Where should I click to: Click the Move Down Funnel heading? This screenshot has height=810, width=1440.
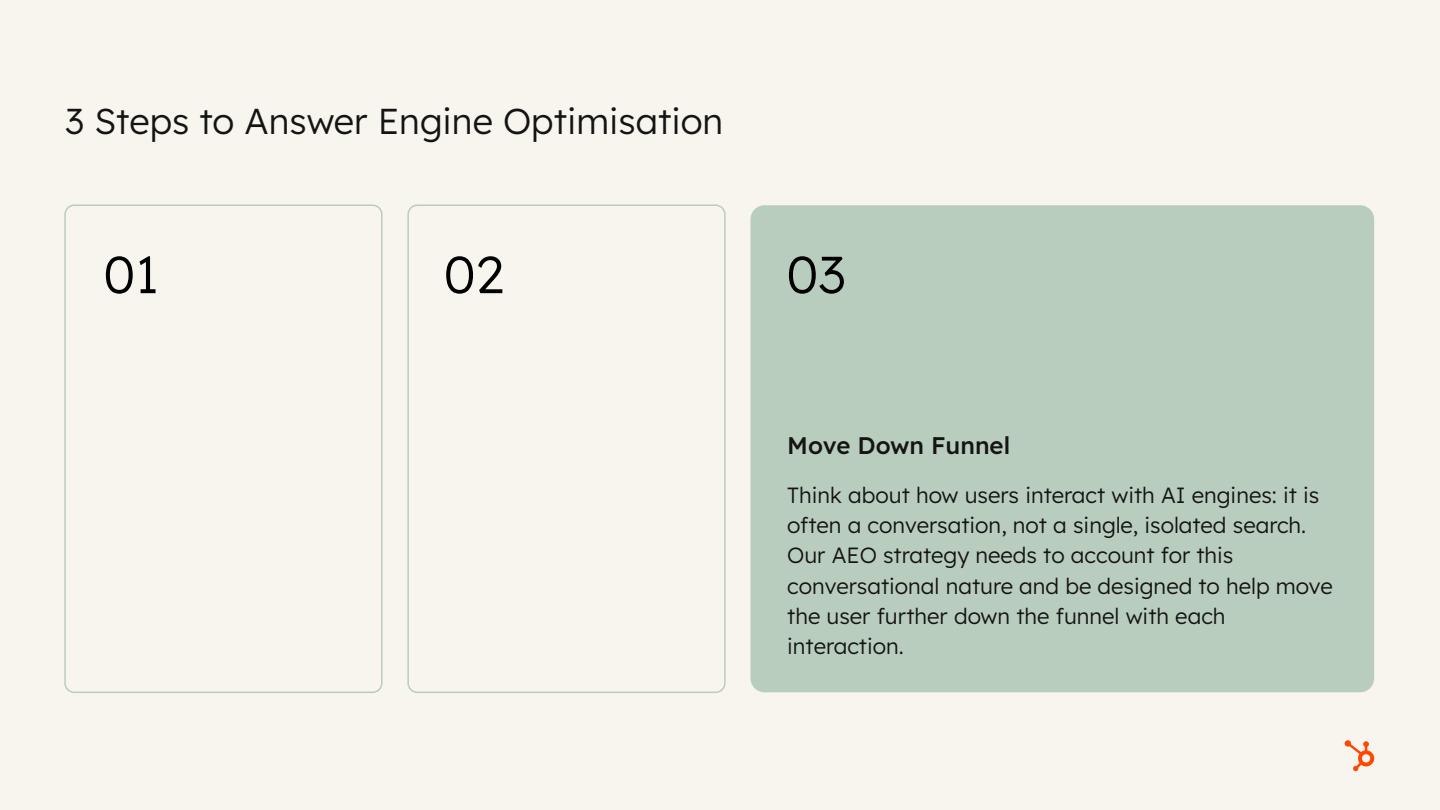[898, 446]
